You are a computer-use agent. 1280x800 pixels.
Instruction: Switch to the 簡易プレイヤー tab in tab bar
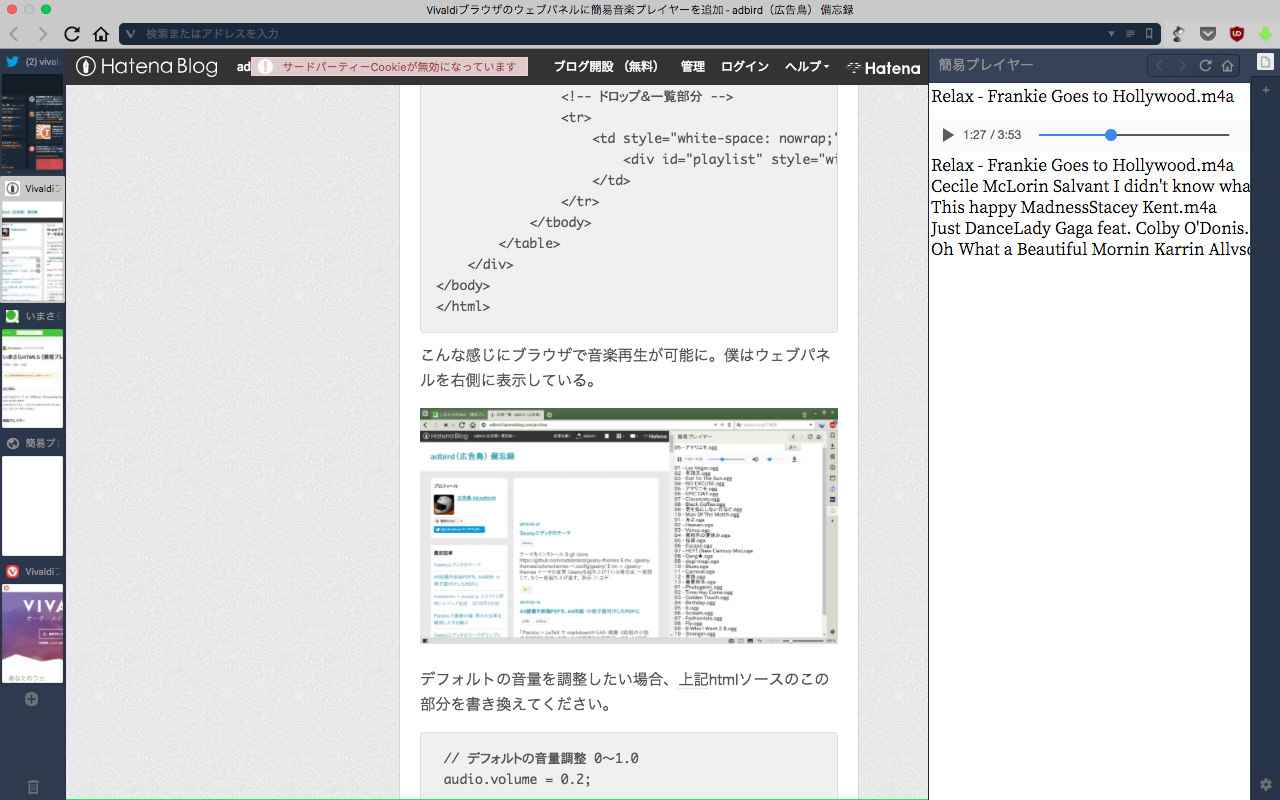(x=33, y=495)
